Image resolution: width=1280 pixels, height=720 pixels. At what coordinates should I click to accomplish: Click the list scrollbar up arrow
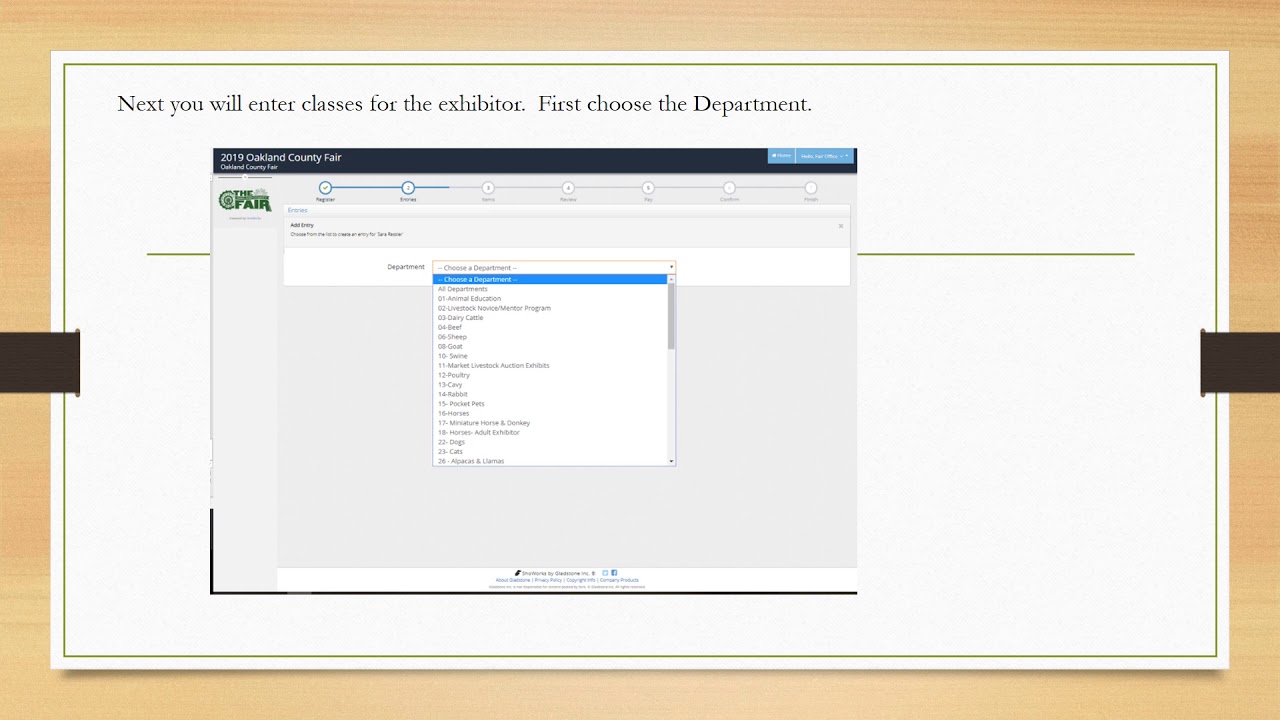[x=671, y=279]
